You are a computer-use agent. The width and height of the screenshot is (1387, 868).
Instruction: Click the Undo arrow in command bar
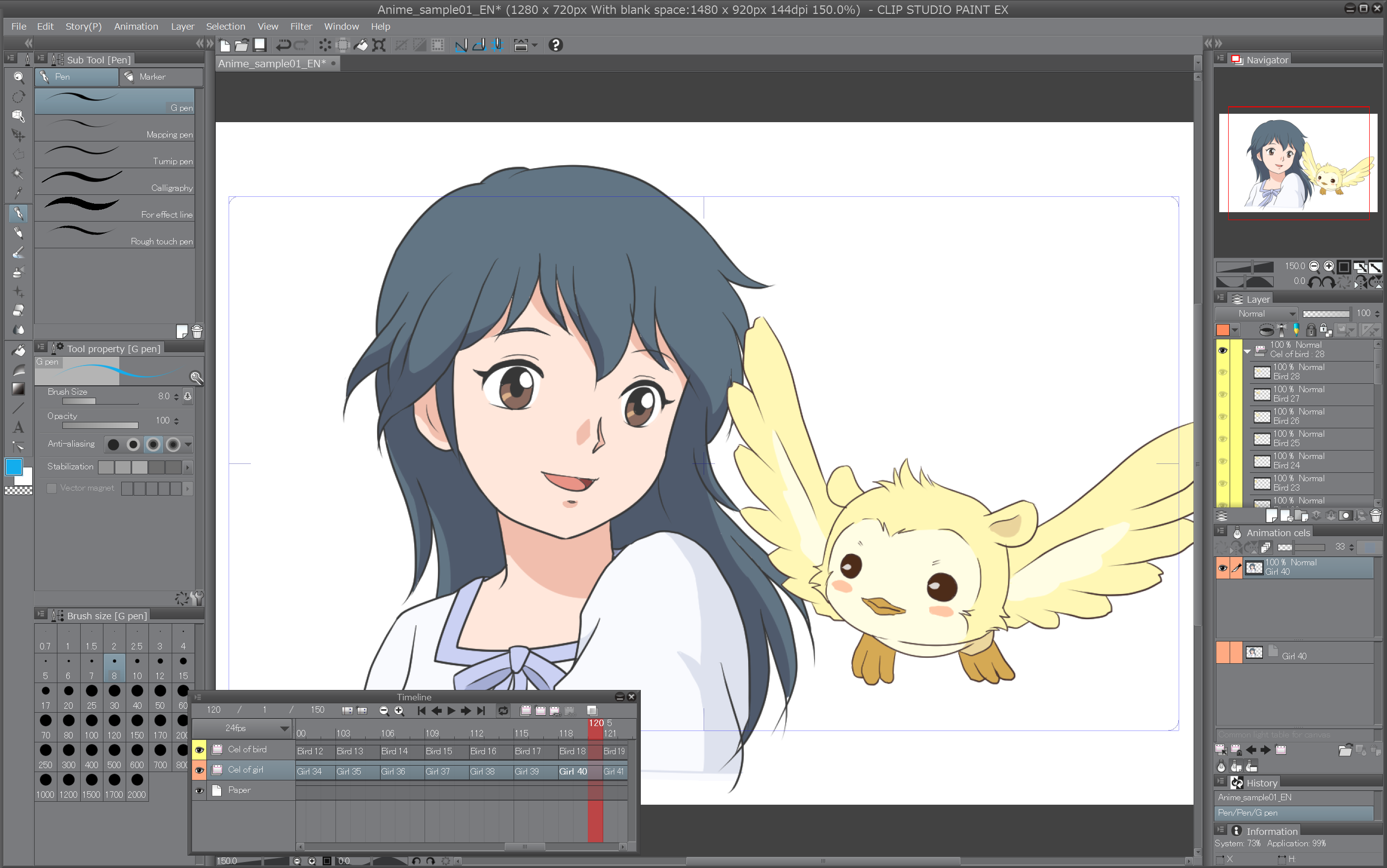coord(283,45)
